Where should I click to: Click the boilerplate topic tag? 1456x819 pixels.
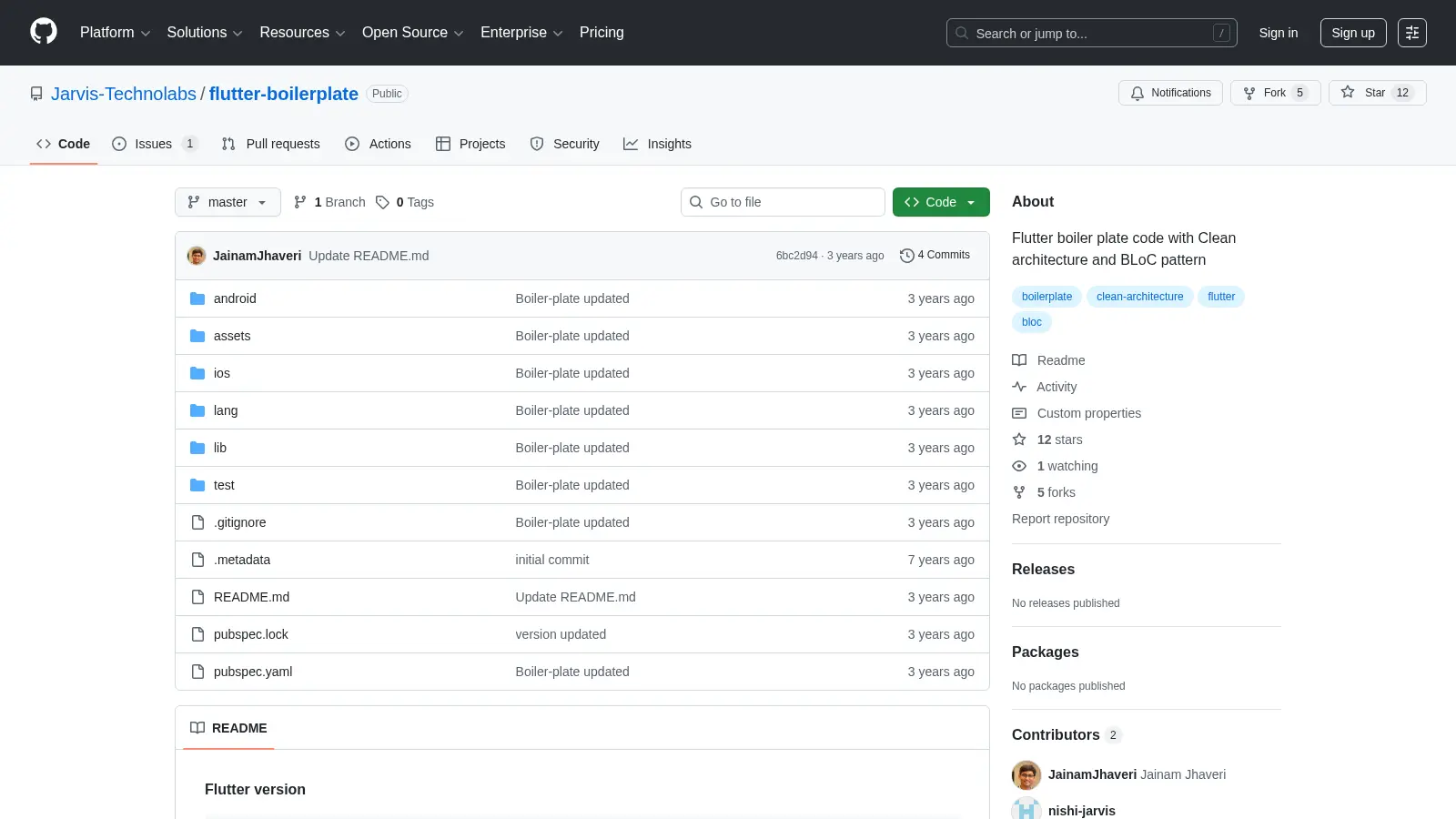(x=1046, y=297)
